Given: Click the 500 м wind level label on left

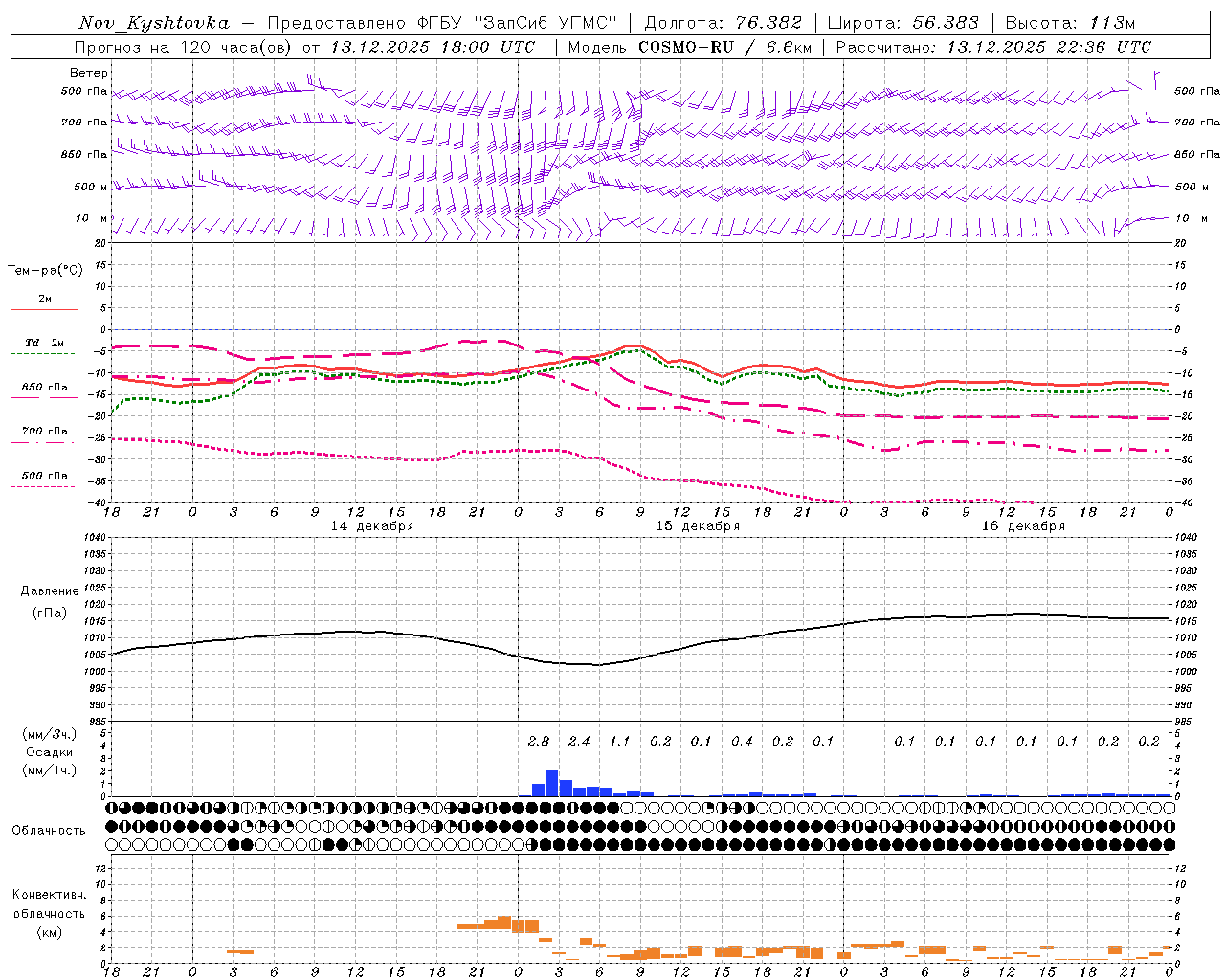Looking at the screenshot, I should coord(91,187).
